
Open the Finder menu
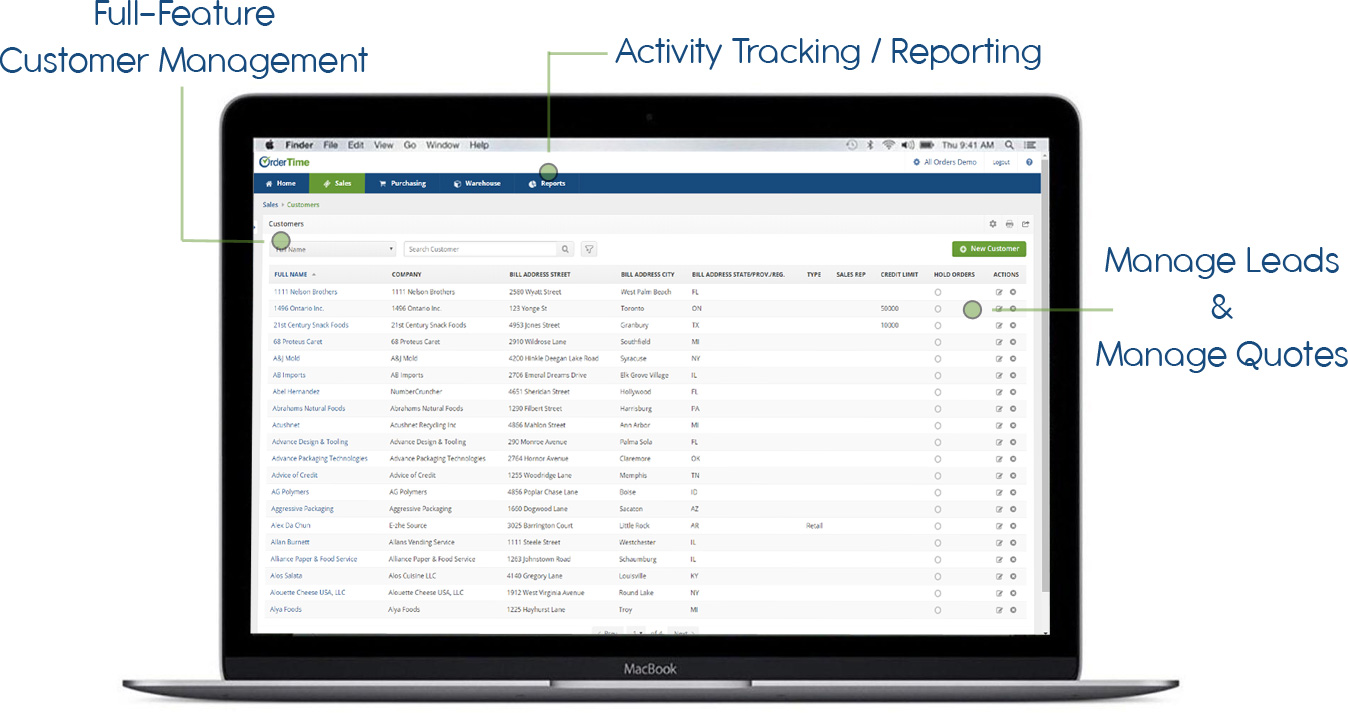point(299,145)
